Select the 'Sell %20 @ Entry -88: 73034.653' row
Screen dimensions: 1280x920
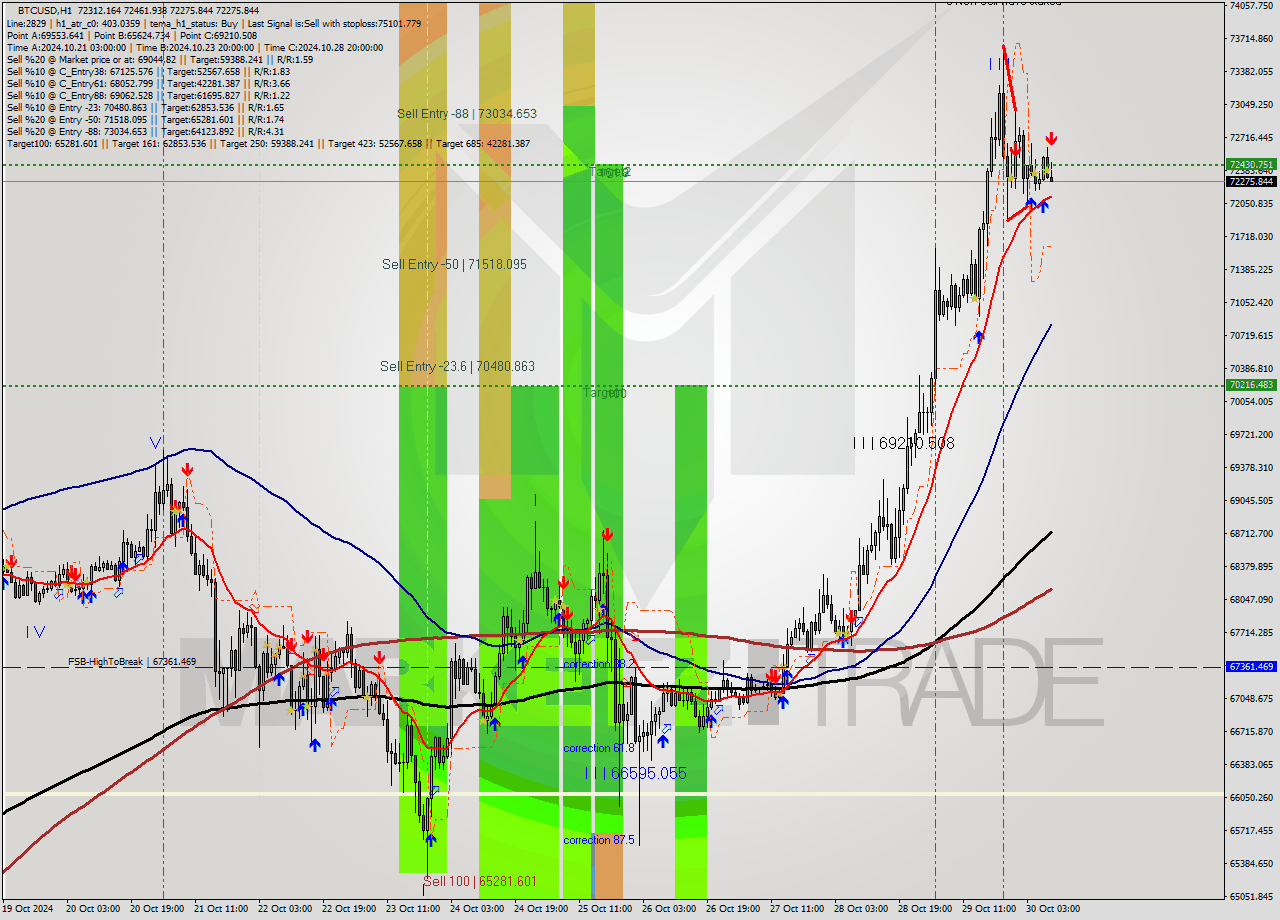[x=145, y=131]
